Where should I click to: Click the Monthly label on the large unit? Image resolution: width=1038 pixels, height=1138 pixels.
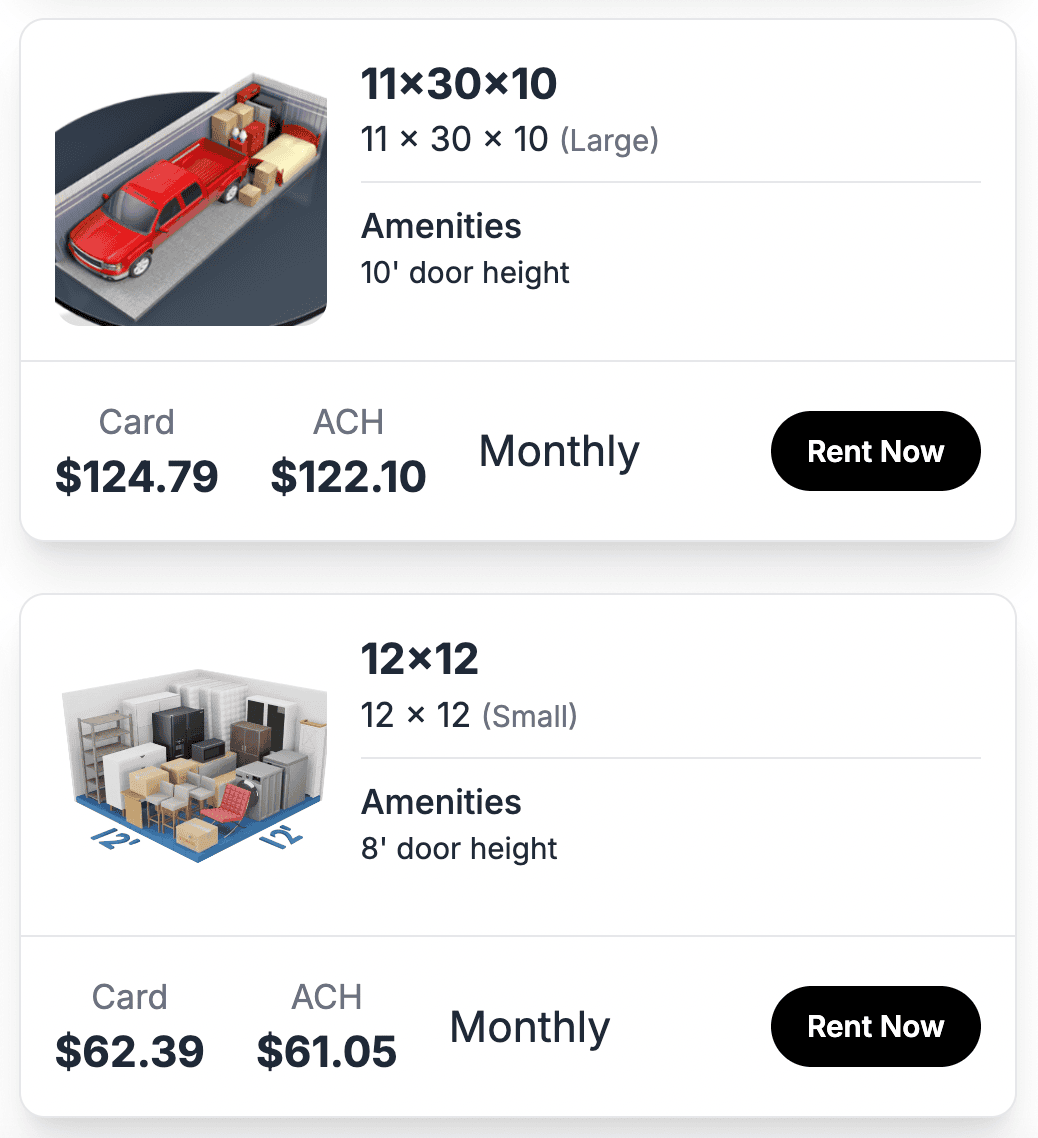(558, 451)
